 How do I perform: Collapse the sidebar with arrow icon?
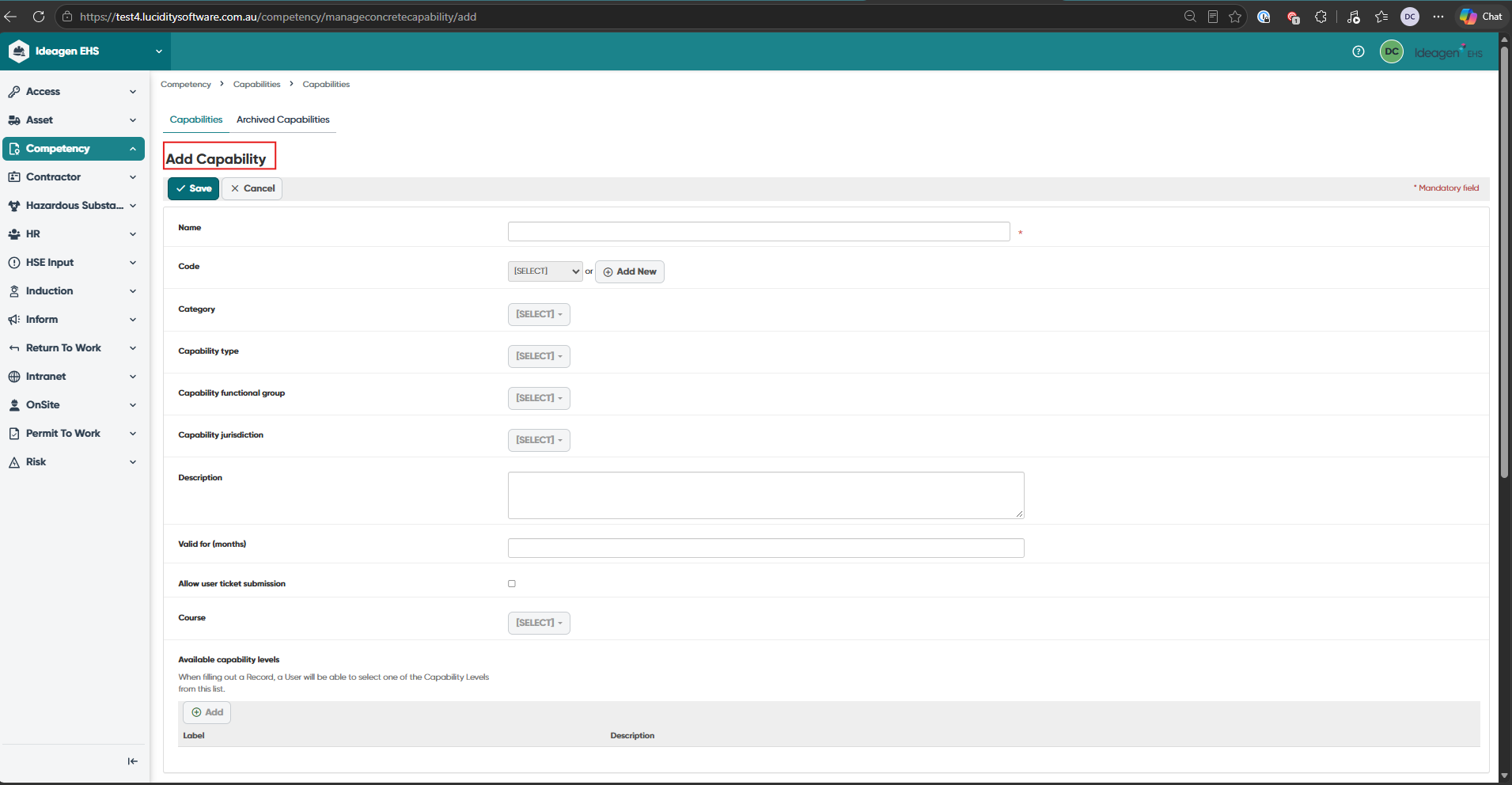(132, 761)
